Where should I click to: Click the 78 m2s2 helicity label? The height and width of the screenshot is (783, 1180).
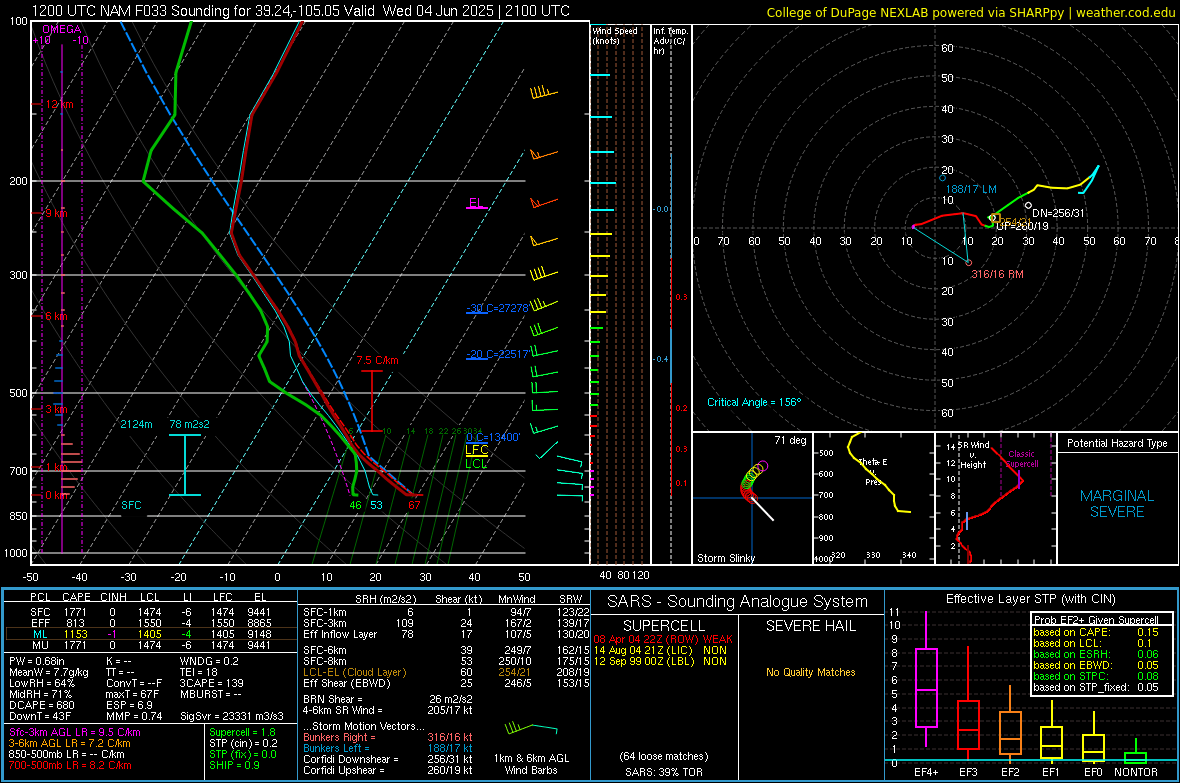(190, 424)
